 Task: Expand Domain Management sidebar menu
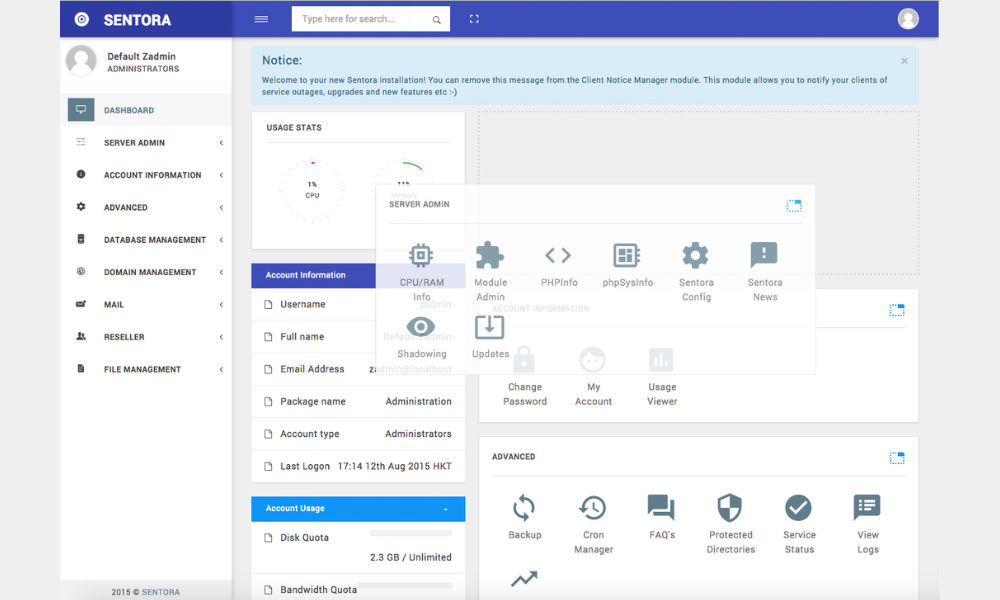[x=146, y=272]
